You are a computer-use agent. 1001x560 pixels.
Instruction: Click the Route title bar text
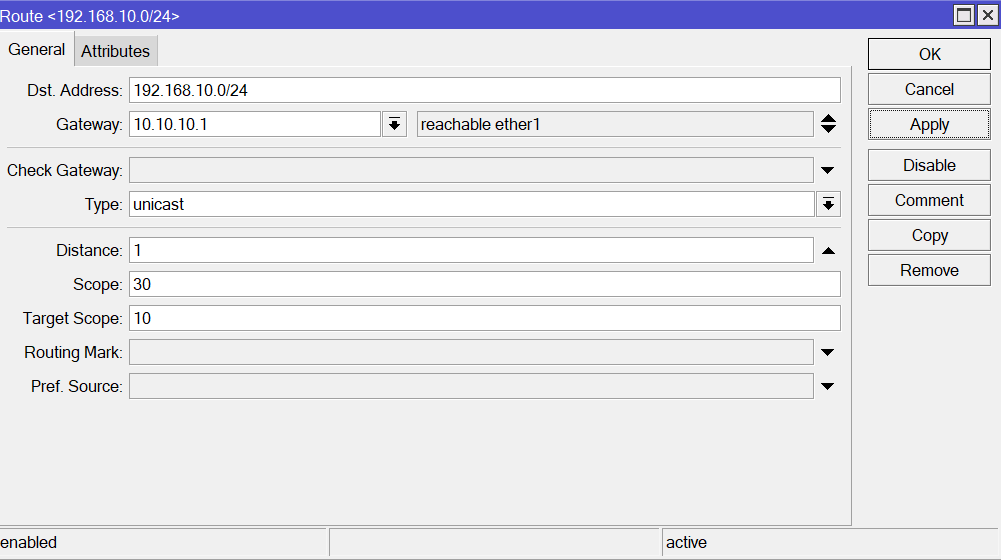pos(89,16)
